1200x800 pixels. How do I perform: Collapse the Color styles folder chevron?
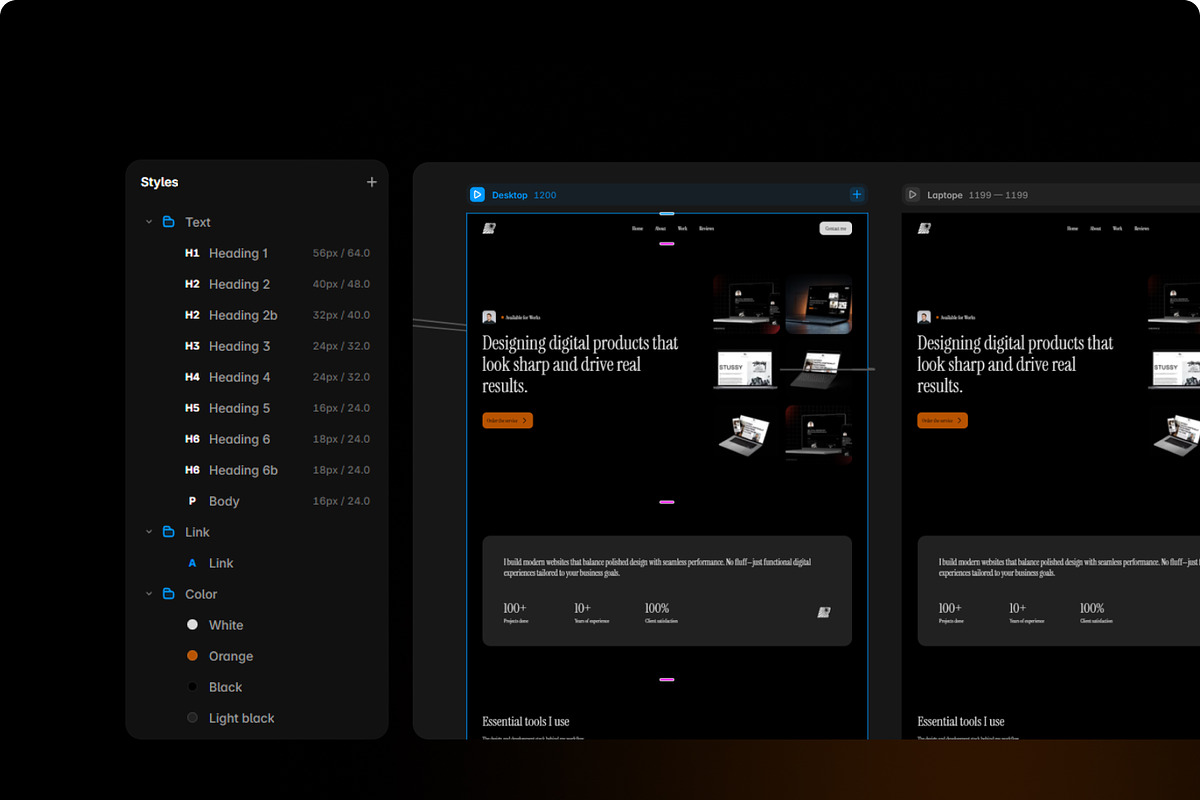(149, 594)
